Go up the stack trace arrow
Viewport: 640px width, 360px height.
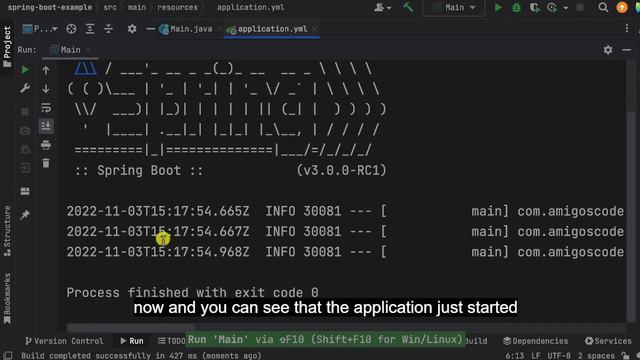click(46, 70)
